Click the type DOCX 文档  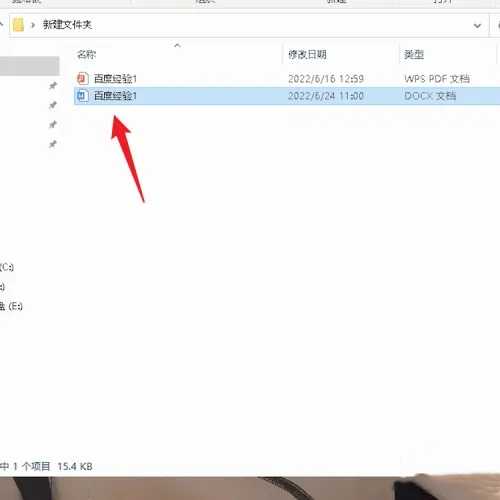click(x=430, y=96)
